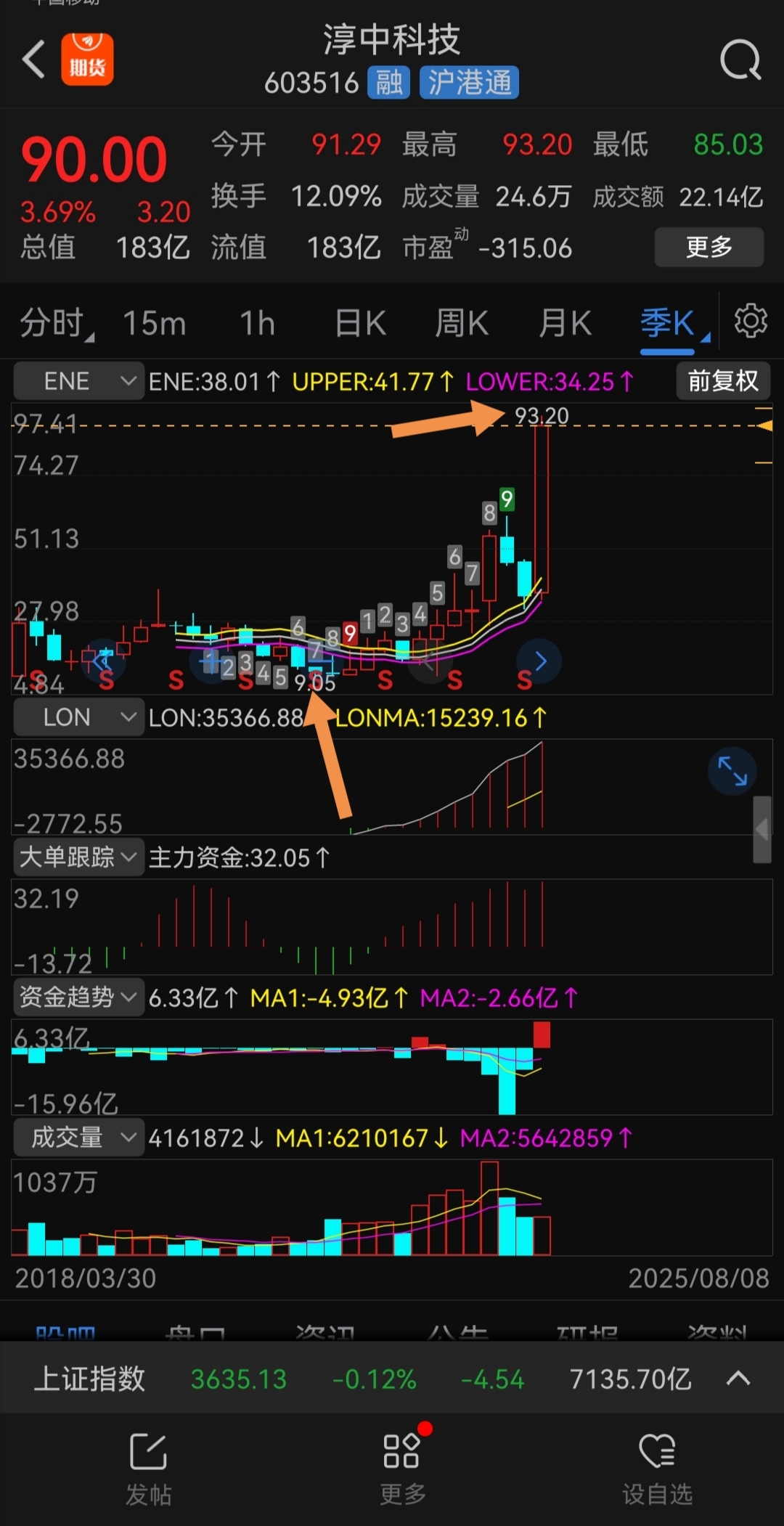Tap the UPPER:41.77 indicator value
Screen dimensions: 784x1526
click(x=373, y=382)
